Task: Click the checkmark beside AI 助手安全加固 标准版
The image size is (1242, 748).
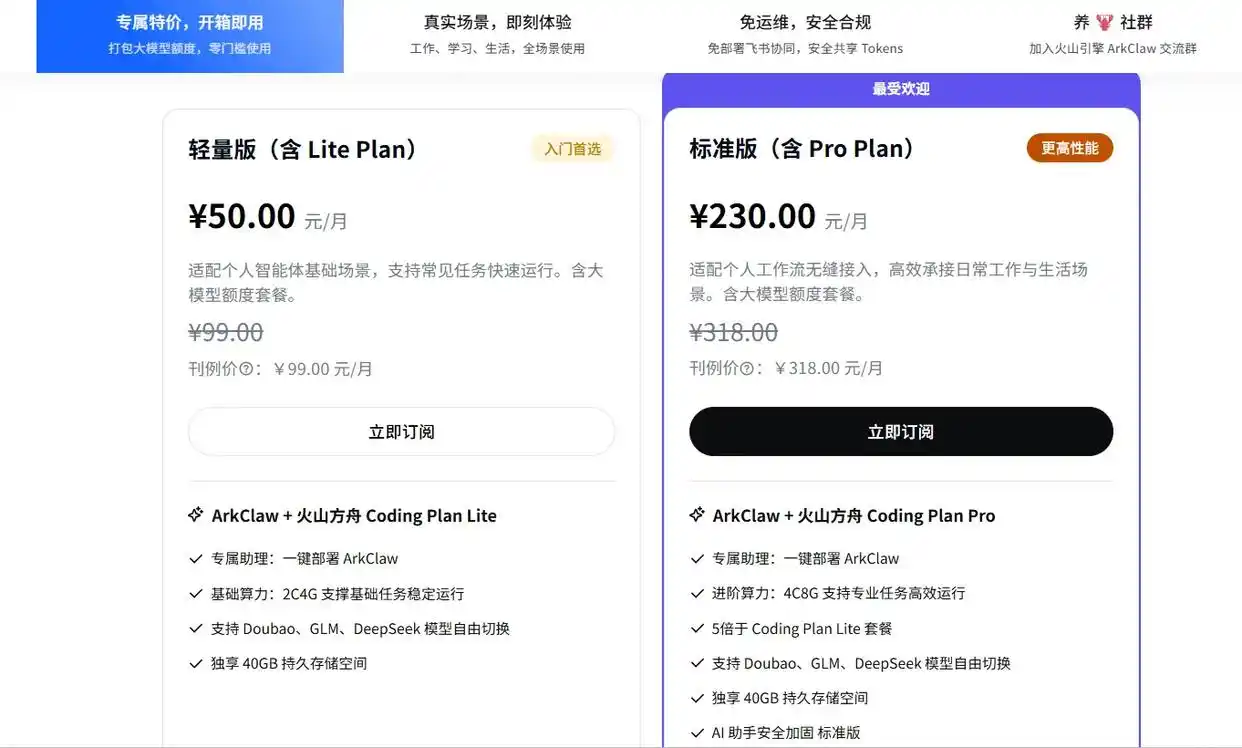Action: 697,733
